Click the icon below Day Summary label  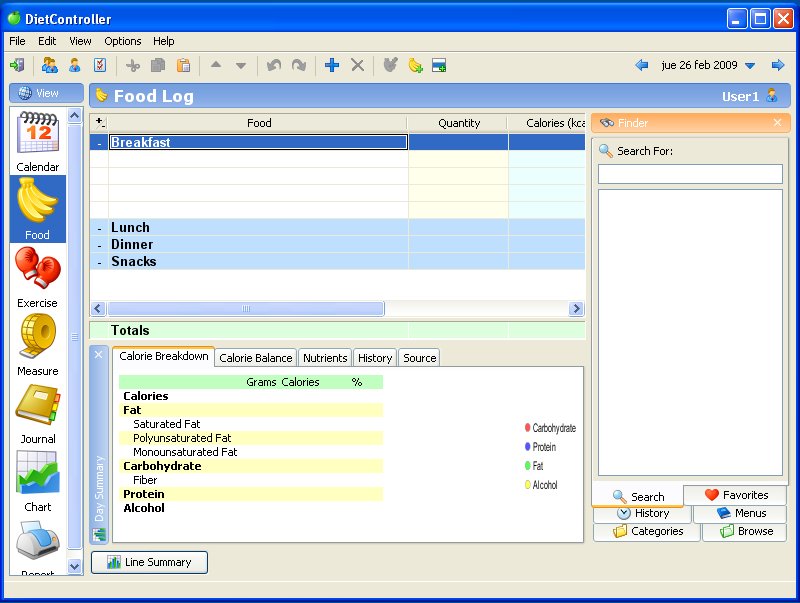click(x=99, y=534)
